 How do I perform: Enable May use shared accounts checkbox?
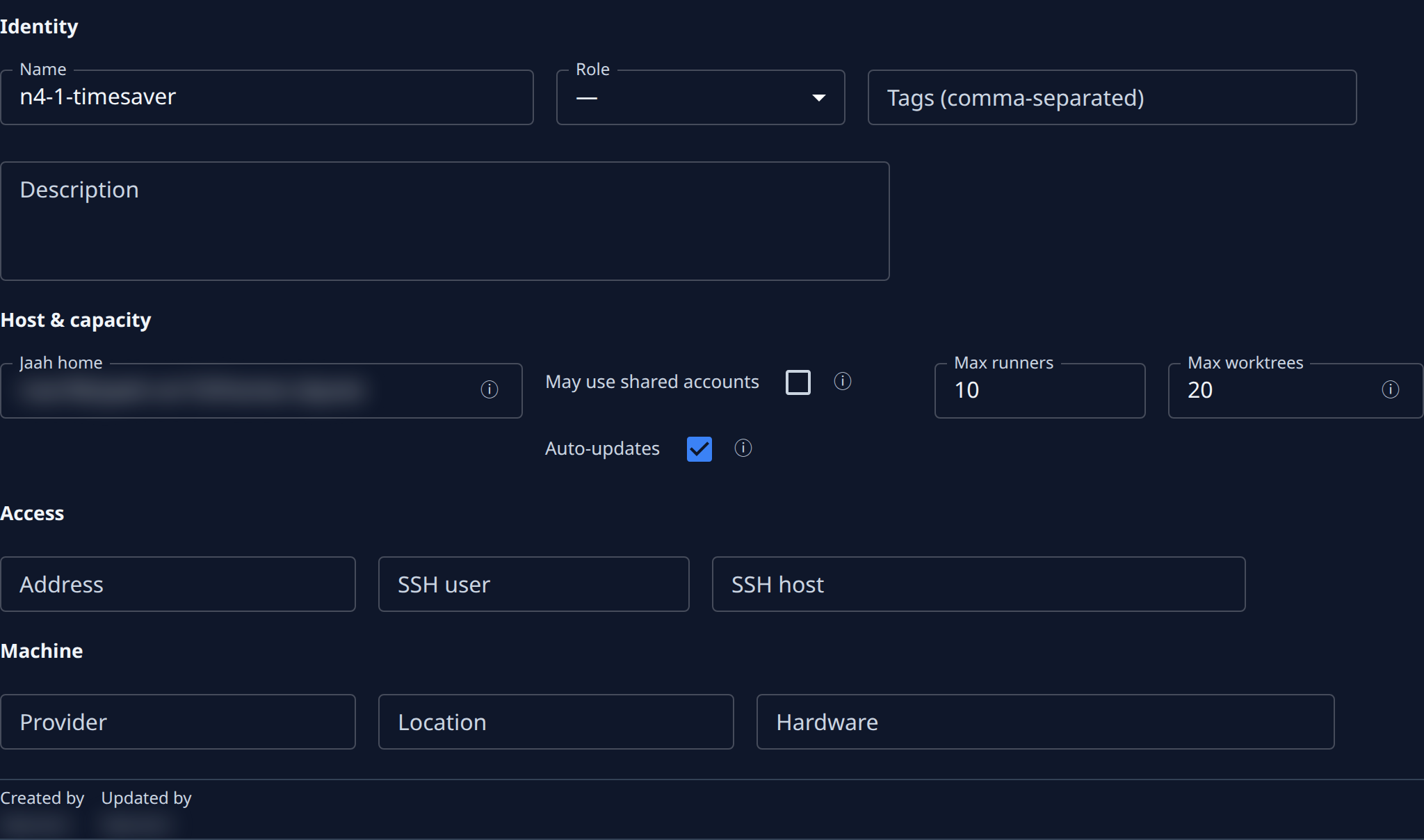pyautogui.click(x=798, y=382)
